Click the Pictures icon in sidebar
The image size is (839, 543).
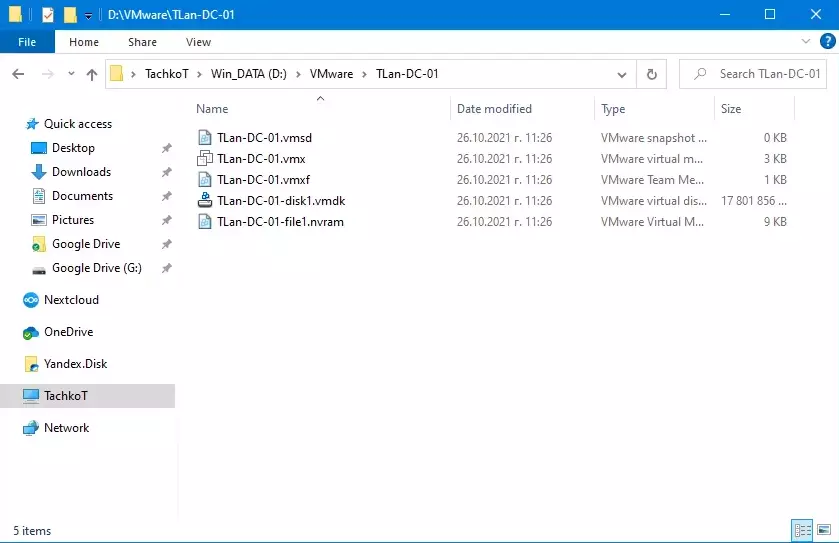39,220
